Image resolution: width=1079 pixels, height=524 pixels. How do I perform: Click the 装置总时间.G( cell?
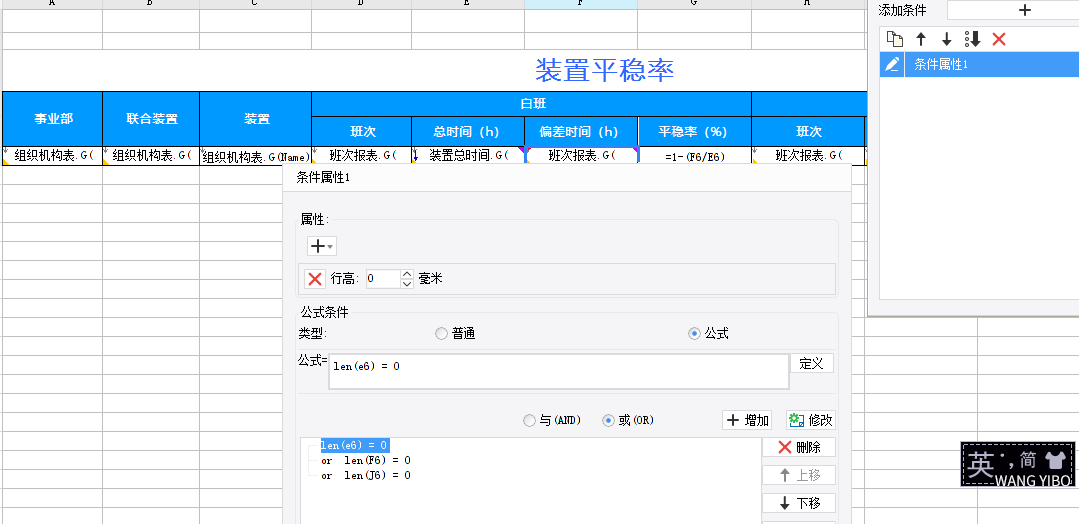tap(468, 156)
